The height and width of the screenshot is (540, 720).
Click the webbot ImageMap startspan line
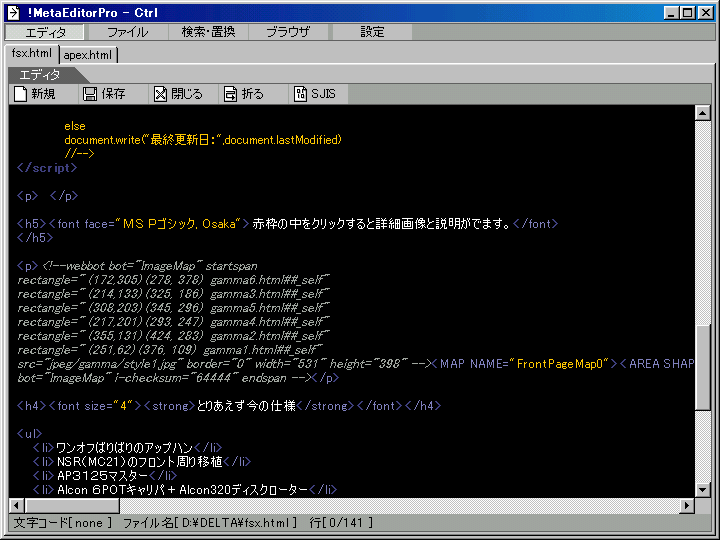(137, 266)
